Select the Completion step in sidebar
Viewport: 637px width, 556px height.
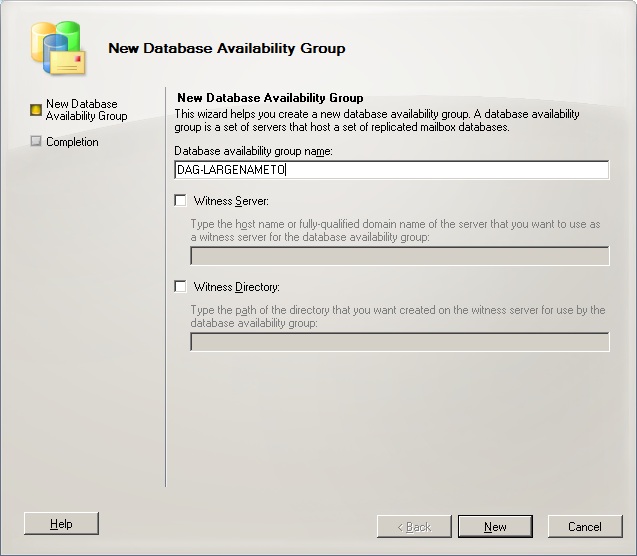point(72,142)
